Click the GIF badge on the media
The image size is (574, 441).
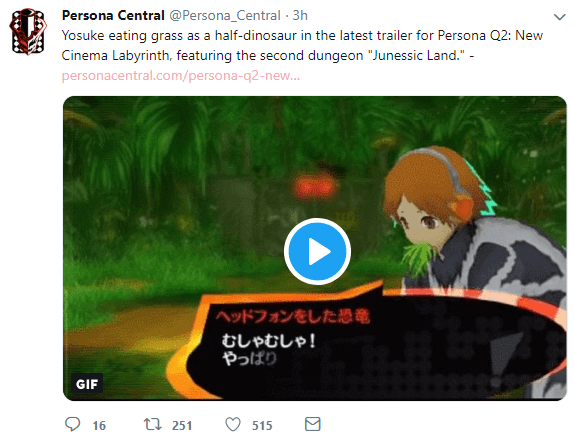(87, 384)
